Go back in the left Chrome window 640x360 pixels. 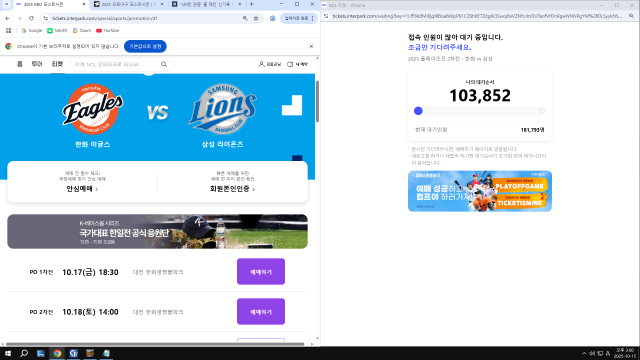(7, 18)
